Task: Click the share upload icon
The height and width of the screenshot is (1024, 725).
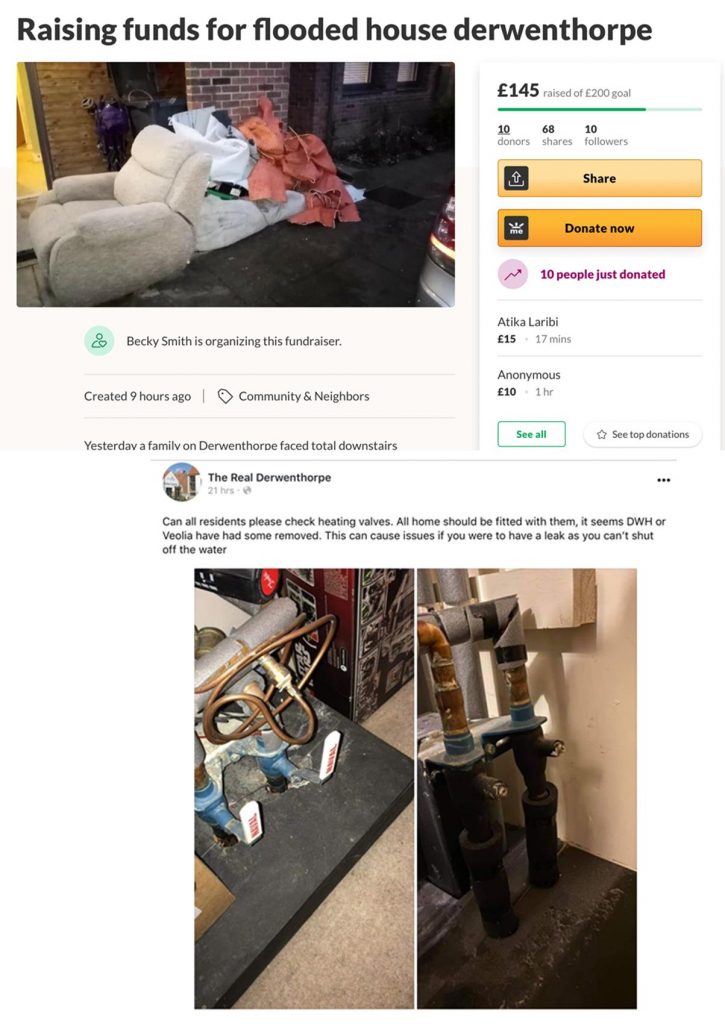Action: coord(516,178)
